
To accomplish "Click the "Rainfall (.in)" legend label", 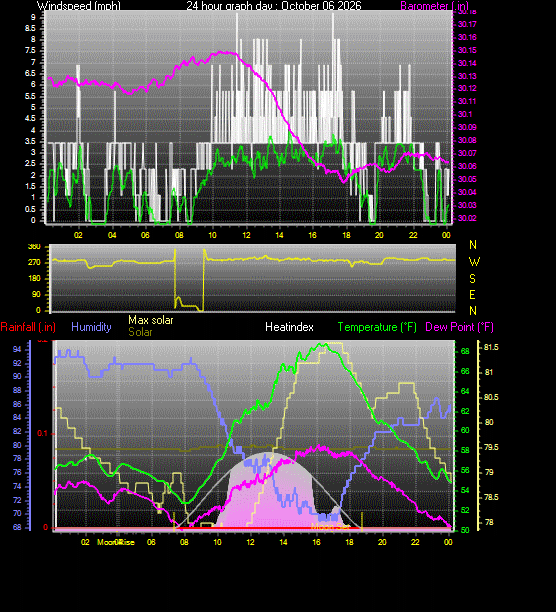I will click(28, 327).
